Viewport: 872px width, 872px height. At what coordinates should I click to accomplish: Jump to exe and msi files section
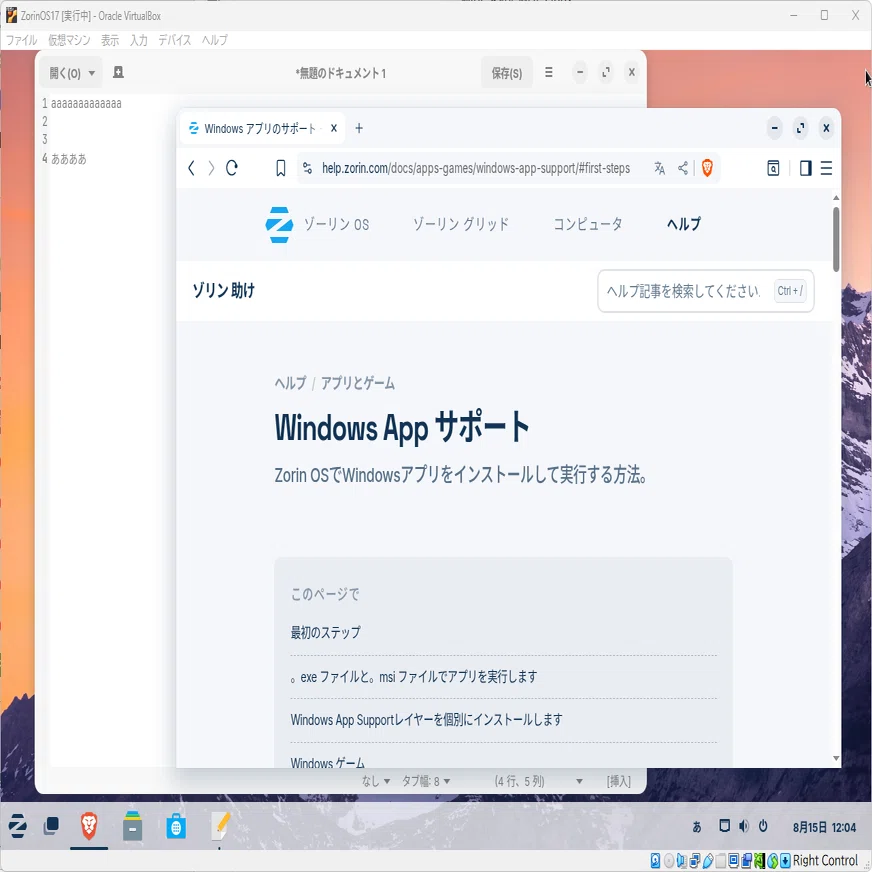414,677
